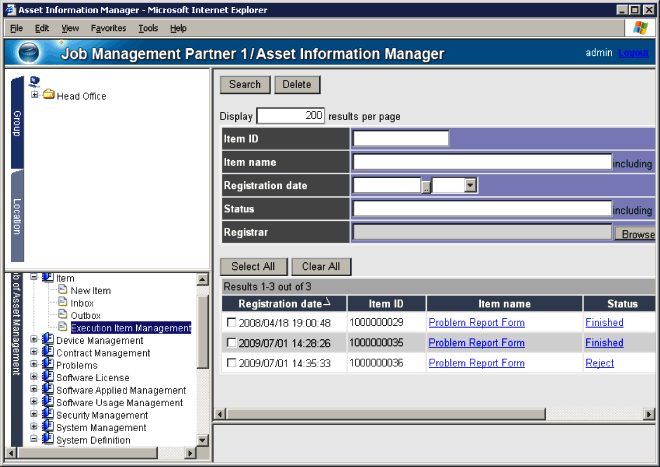Click the Device Management book icon
This screenshot has width=660, height=467.
tap(47, 340)
